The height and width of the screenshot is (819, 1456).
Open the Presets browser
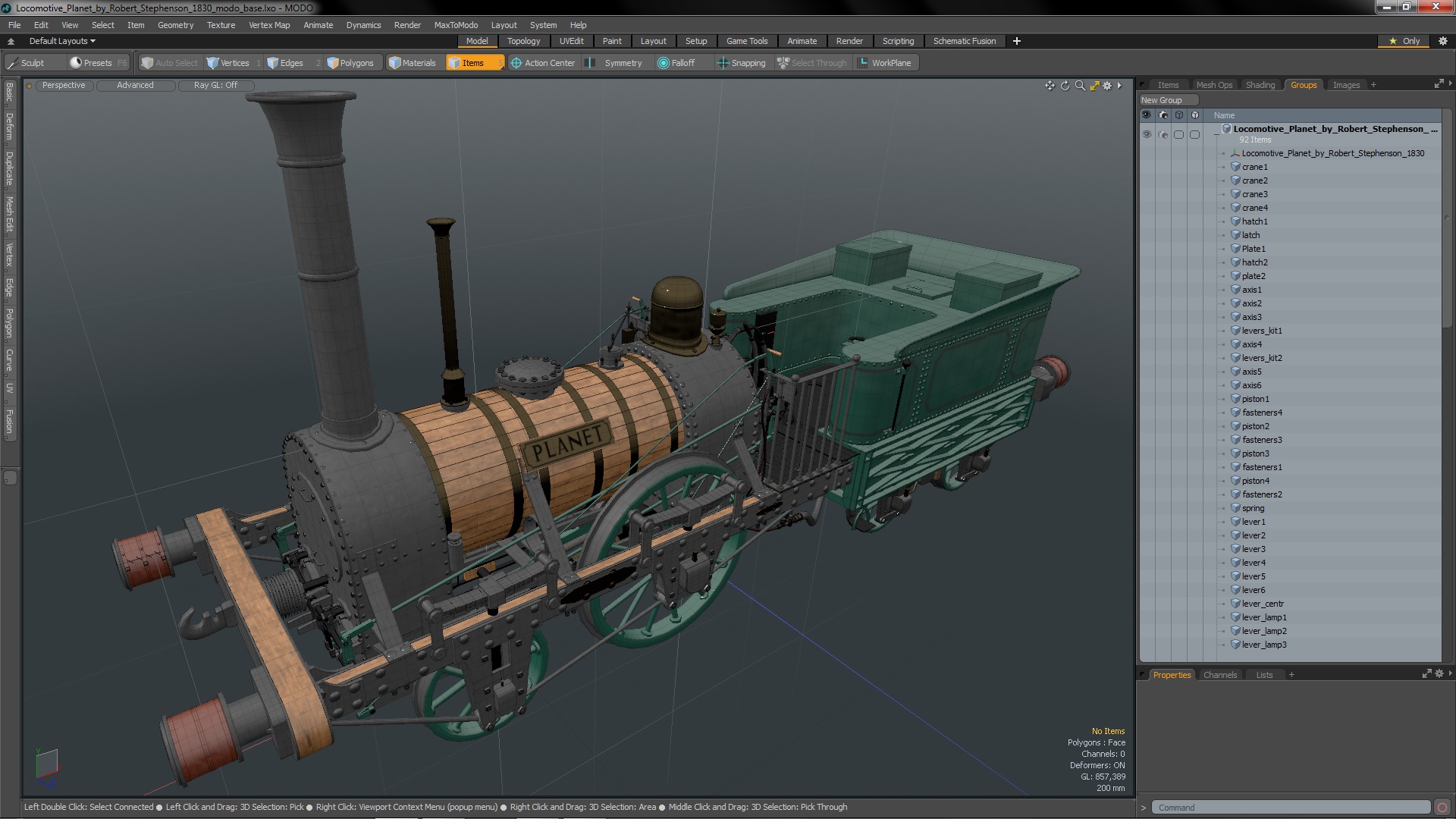click(97, 63)
